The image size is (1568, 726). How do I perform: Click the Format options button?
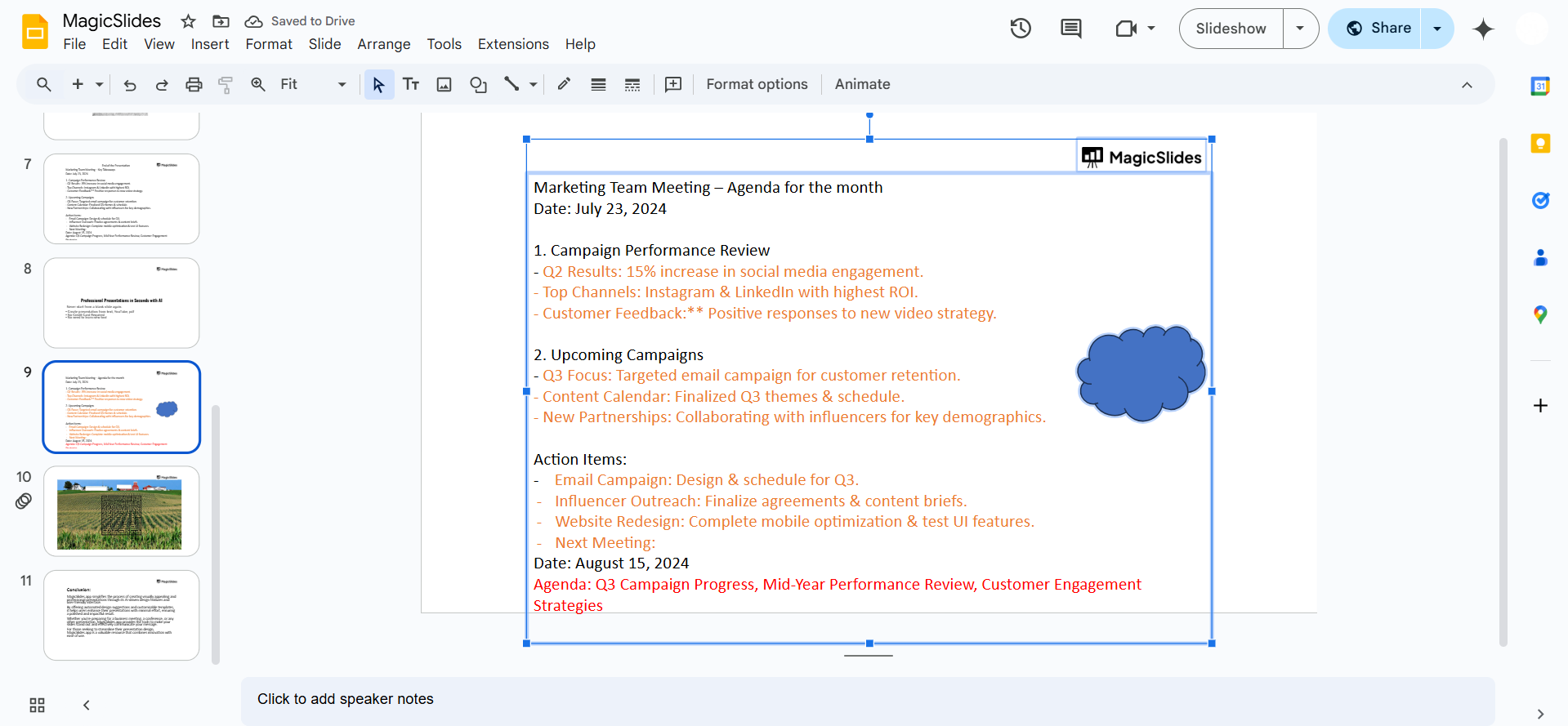757,85
